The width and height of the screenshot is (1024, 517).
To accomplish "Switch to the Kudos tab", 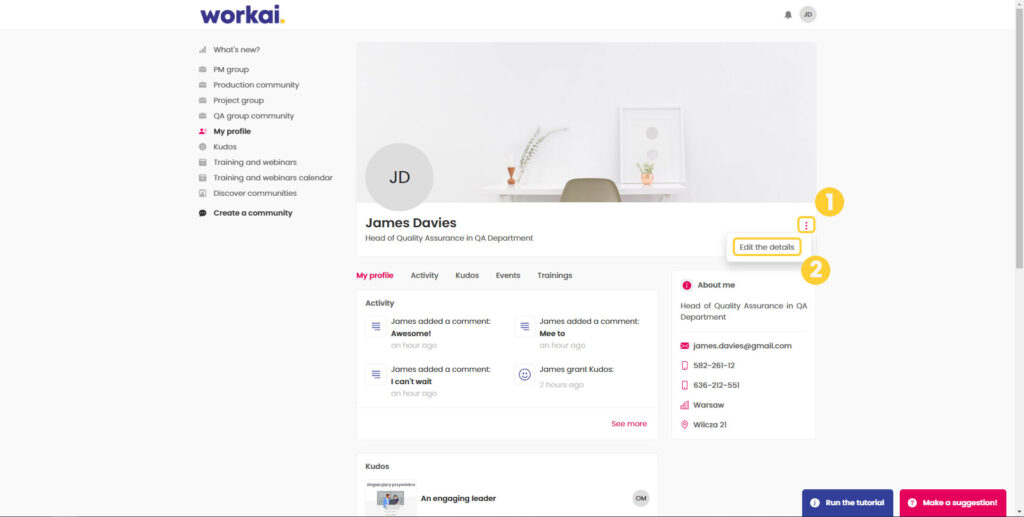I will [467, 275].
